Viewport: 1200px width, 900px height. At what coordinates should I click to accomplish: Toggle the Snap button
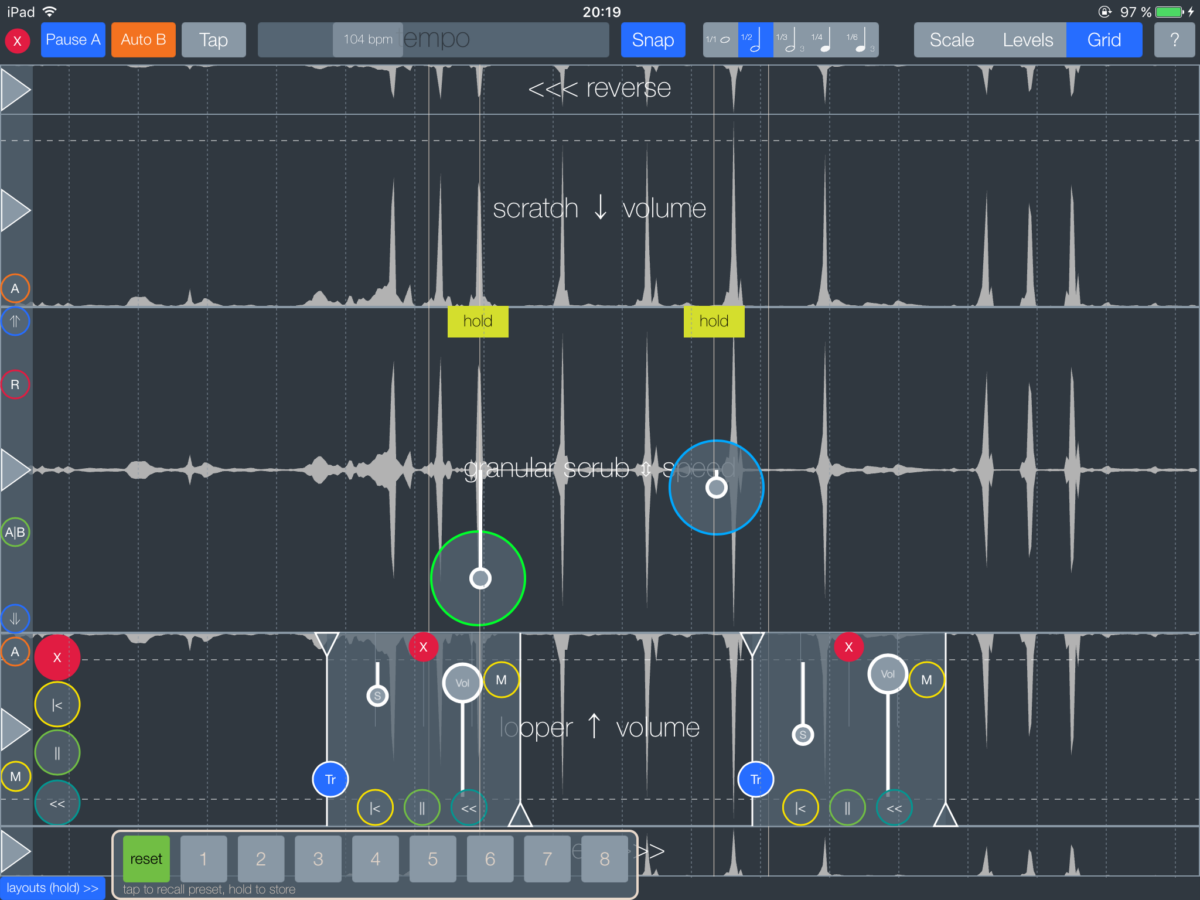pos(653,40)
